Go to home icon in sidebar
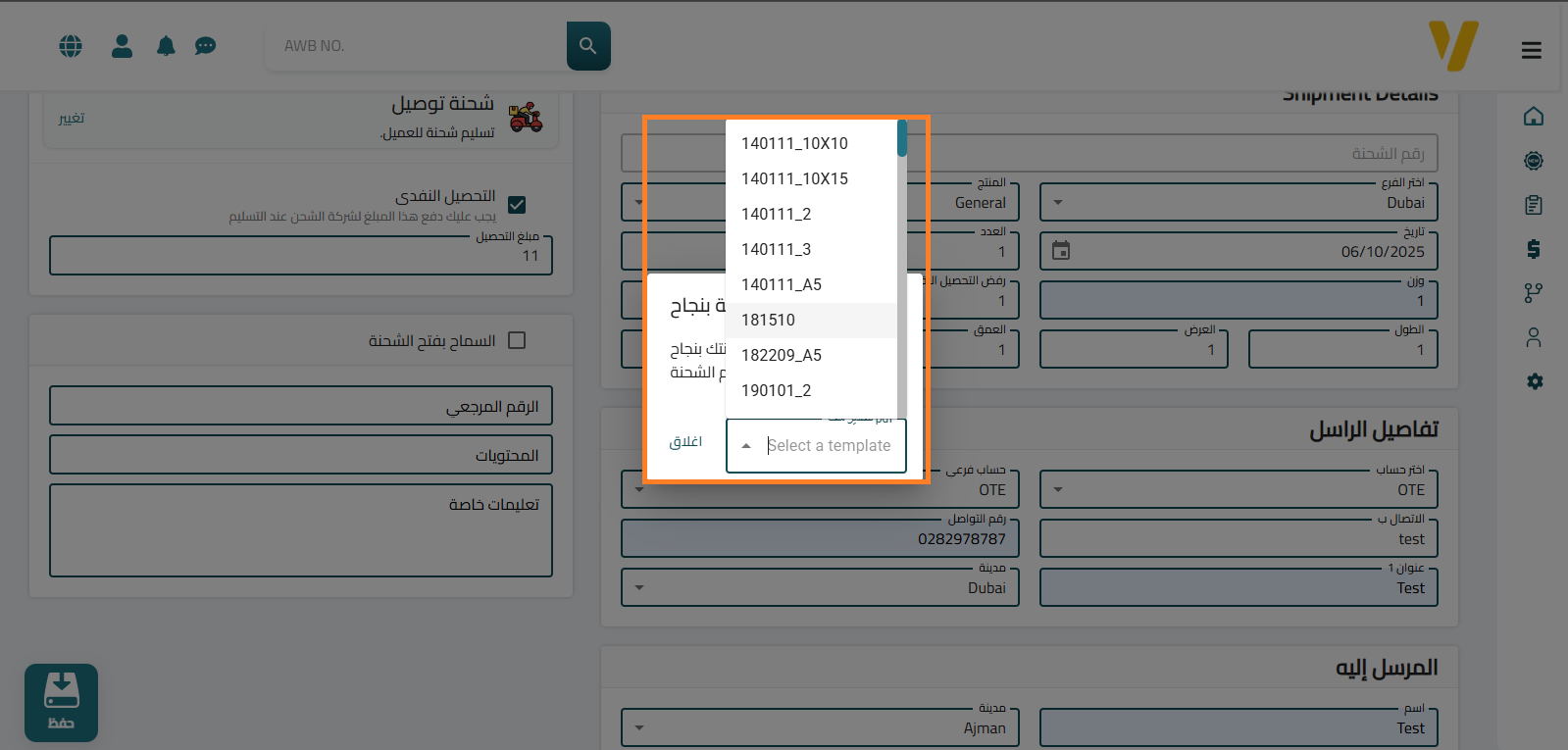This screenshot has width=1568, height=750. (x=1534, y=117)
